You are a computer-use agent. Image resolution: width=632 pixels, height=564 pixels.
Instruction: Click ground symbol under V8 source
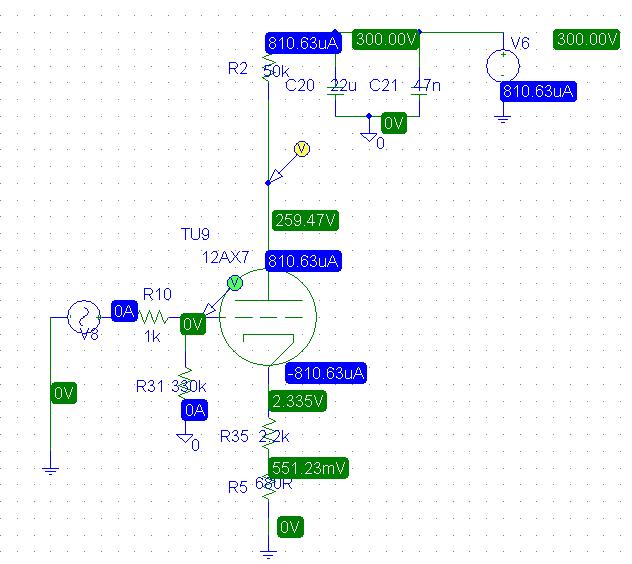pyautogui.click(x=50, y=467)
